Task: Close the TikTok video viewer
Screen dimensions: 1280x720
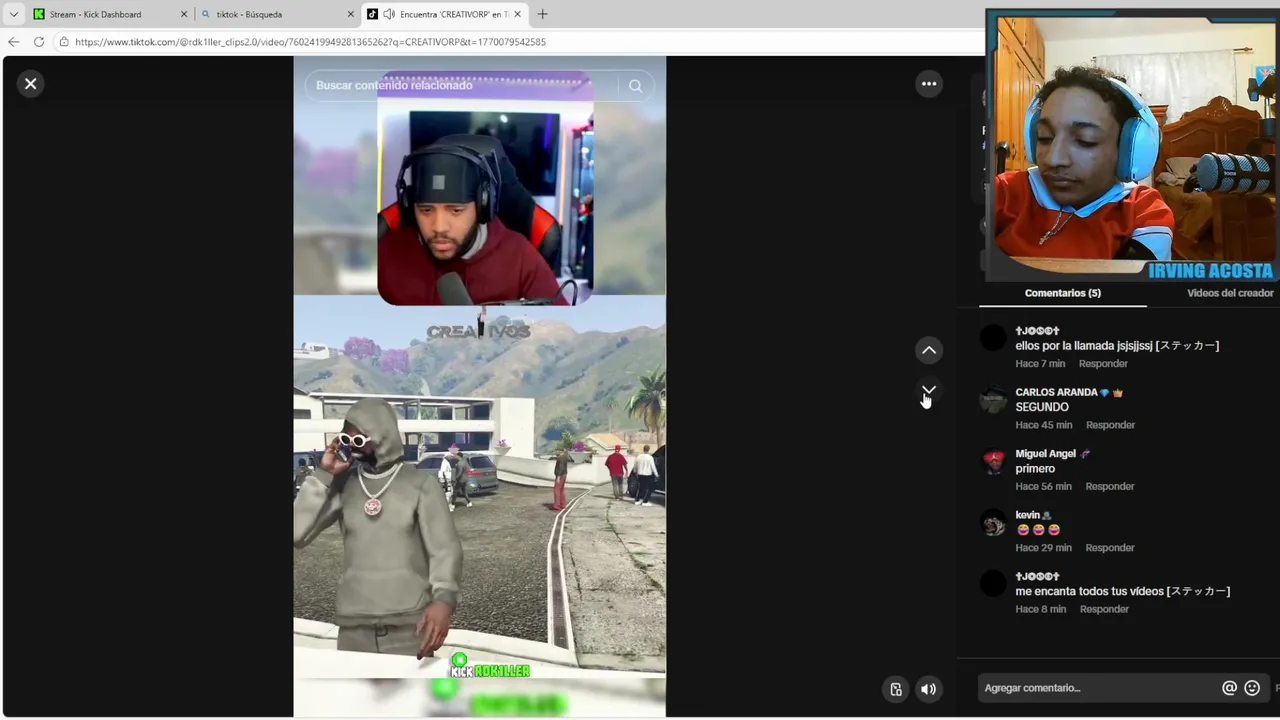Action: pos(30,84)
